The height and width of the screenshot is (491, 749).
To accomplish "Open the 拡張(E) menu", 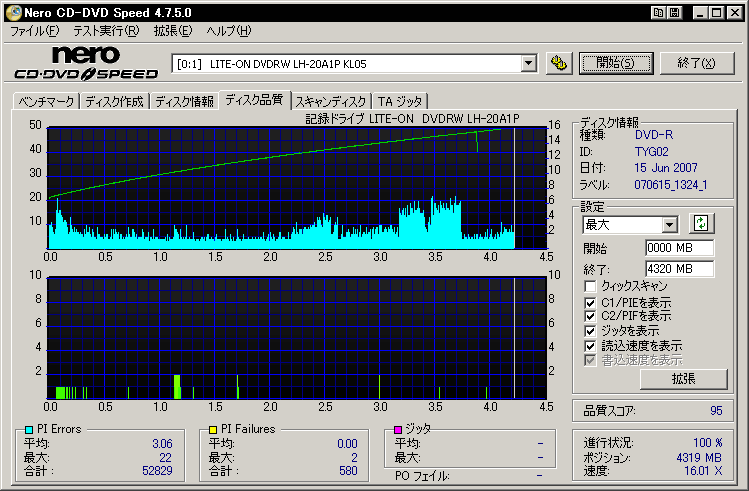I will tap(172, 31).
